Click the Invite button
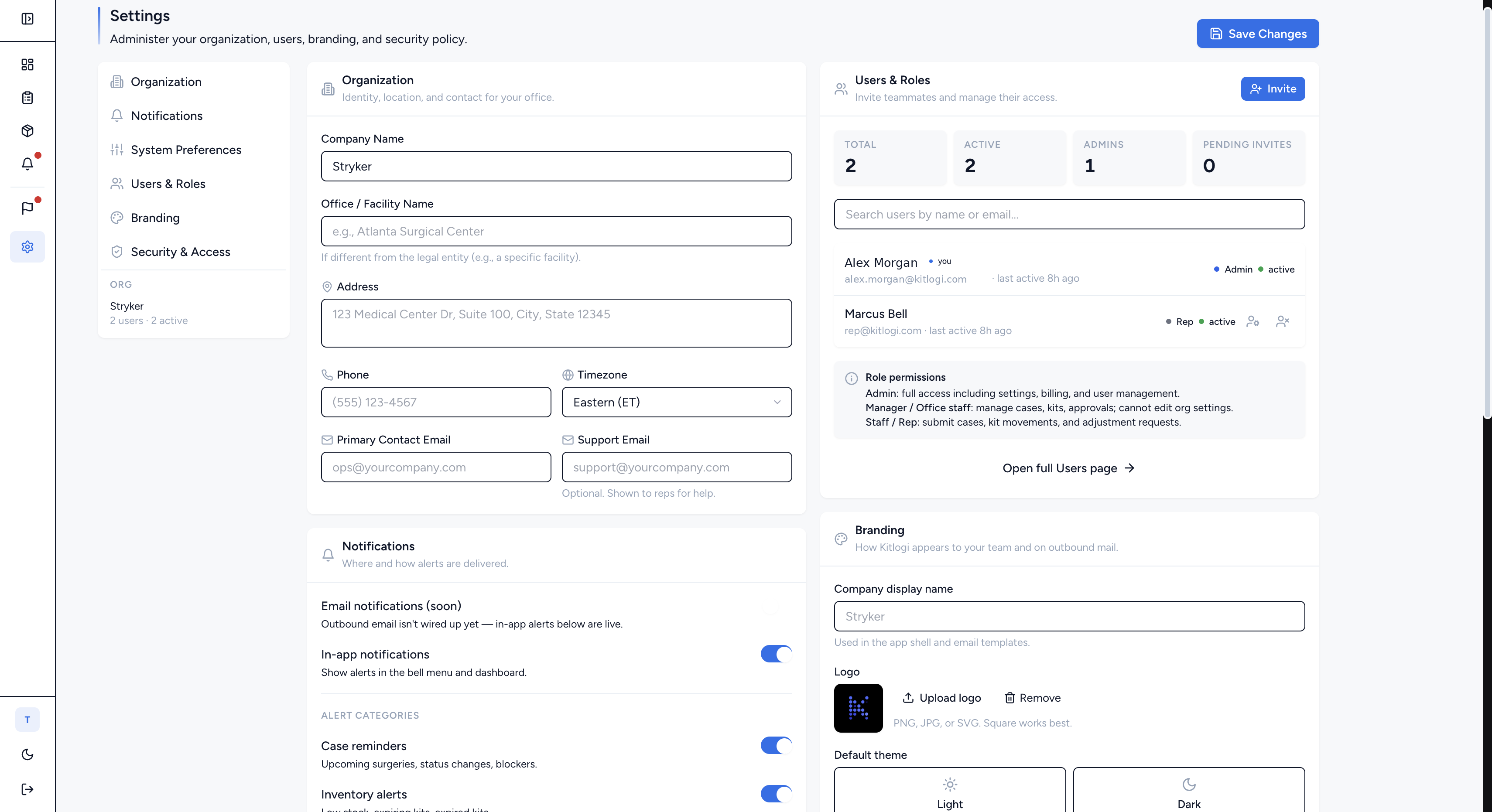 point(1273,89)
